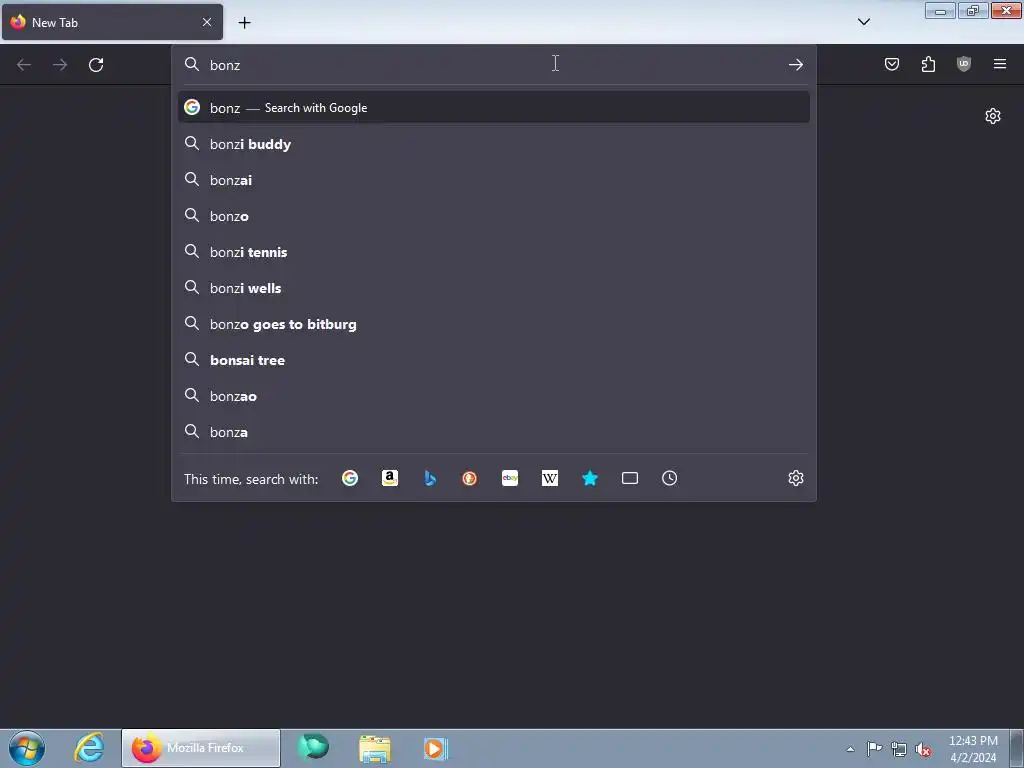1024x768 pixels.
Task: Pick the 'bonzi wells' suggestion
Action: tap(494, 287)
